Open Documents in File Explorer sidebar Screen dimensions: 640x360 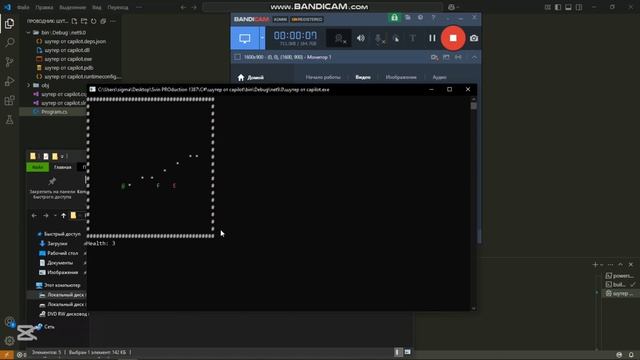(x=56, y=263)
